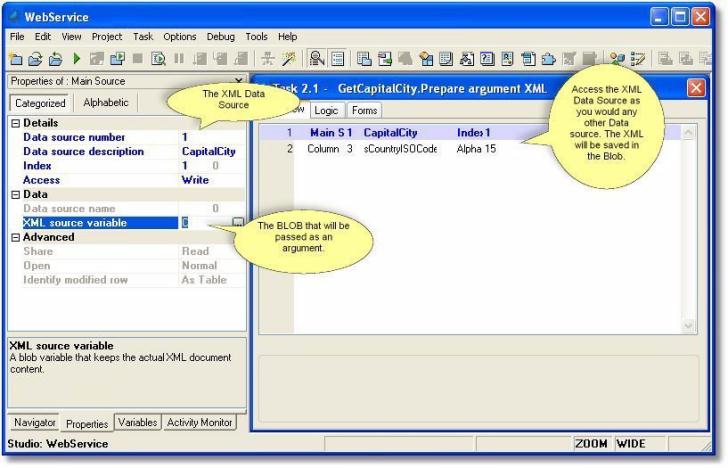Show the Navigator panel tab
The height and width of the screenshot is (468, 728).
point(35,423)
